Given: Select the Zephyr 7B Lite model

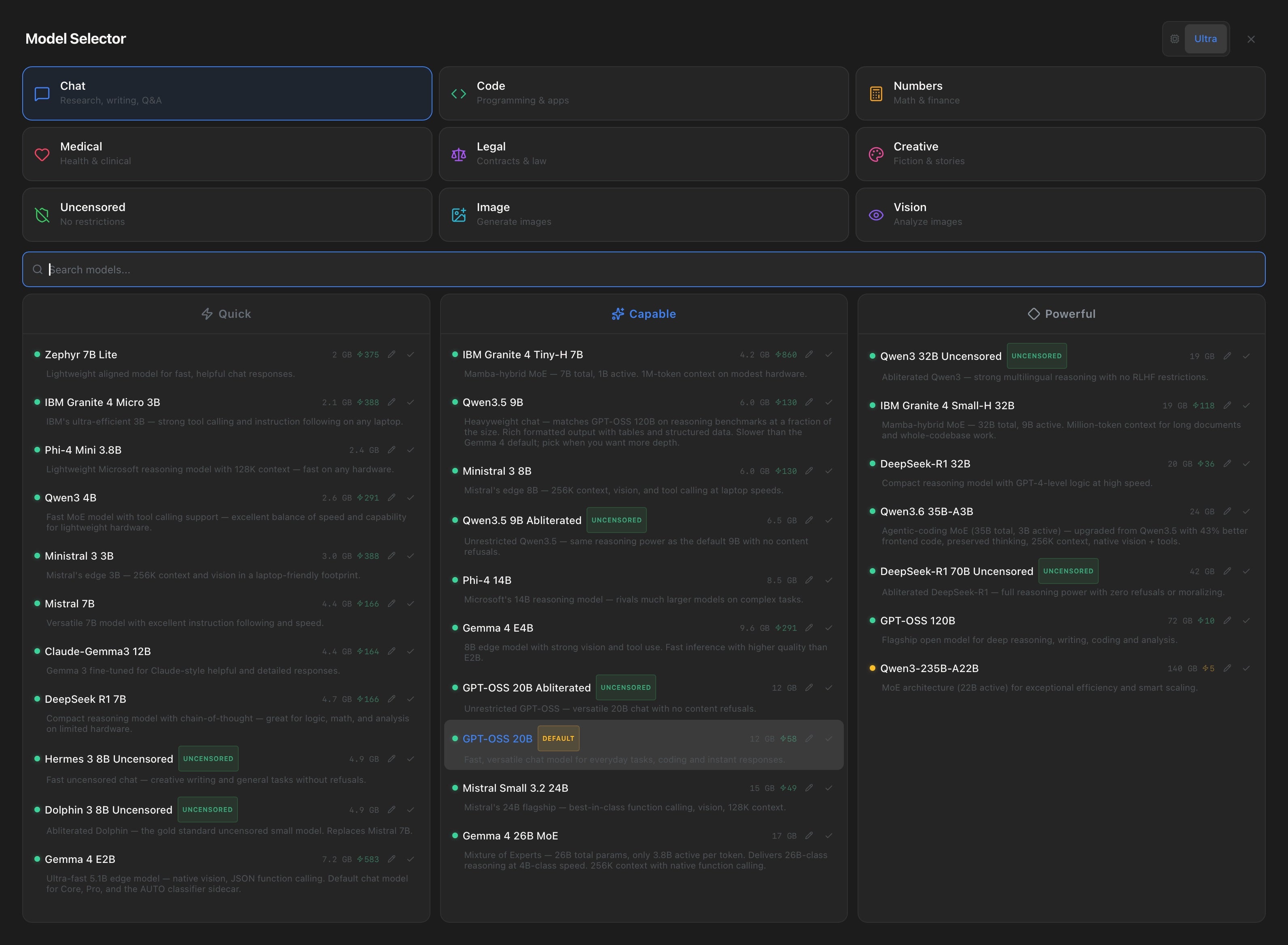Looking at the screenshot, I should [226, 364].
